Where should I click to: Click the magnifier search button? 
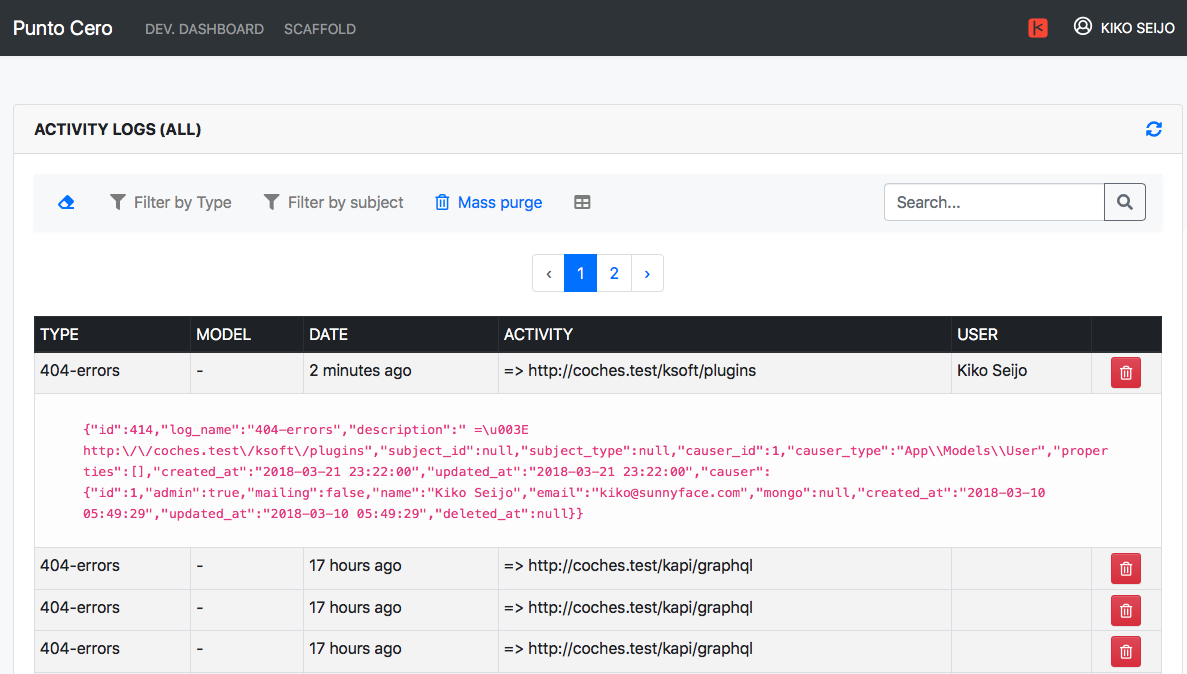[x=1125, y=202]
